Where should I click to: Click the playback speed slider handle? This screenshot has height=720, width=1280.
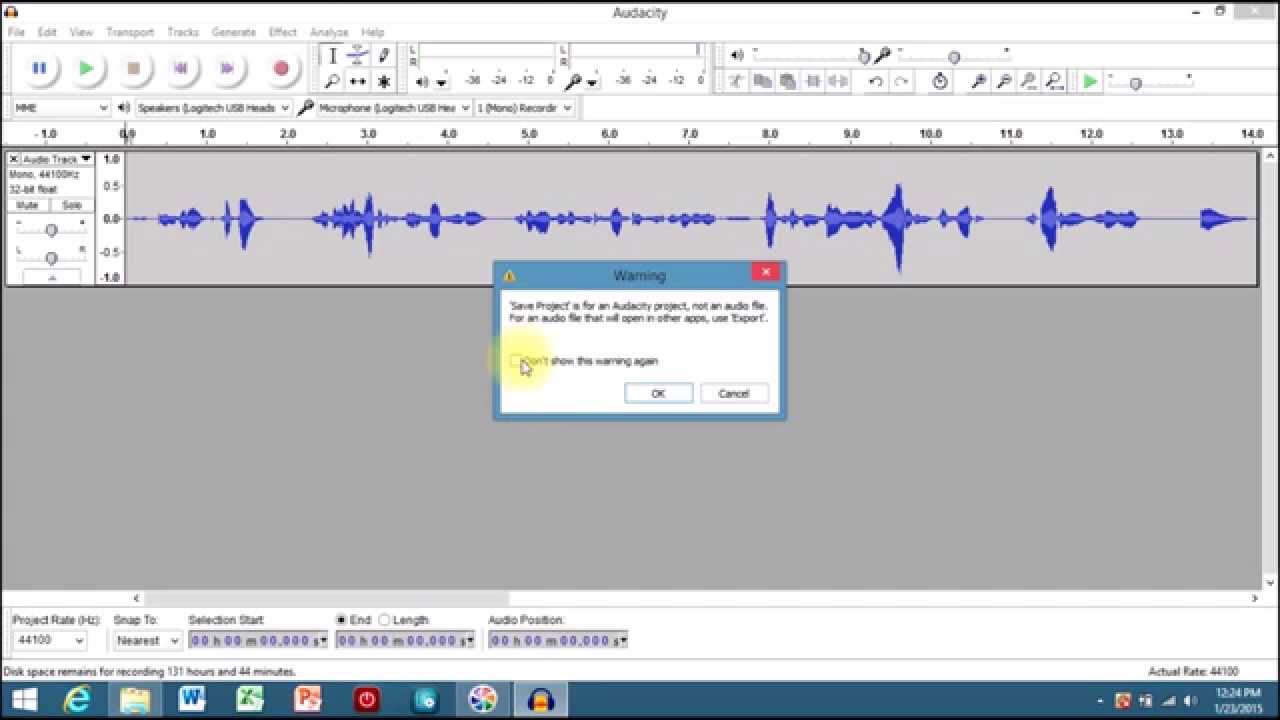(x=1135, y=83)
